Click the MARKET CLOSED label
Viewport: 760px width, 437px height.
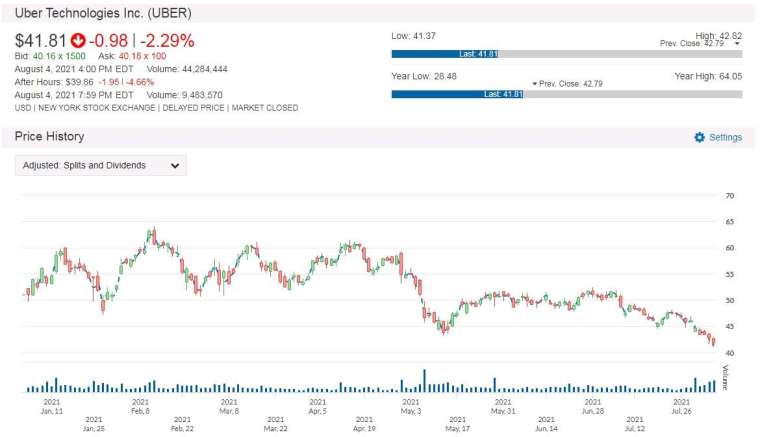265,108
